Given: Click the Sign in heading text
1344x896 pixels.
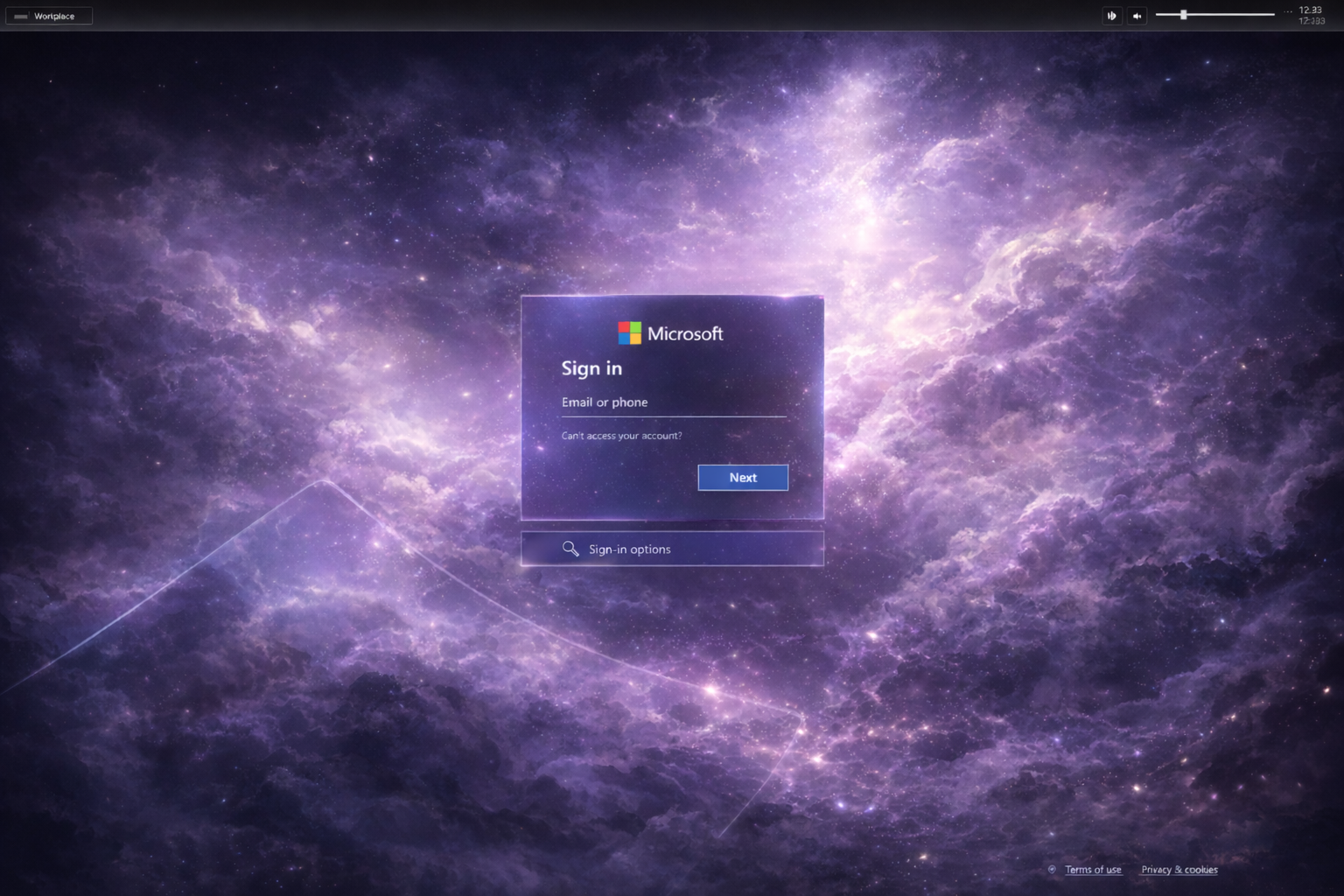Looking at the screenshot, I should (x=591, y=368).
